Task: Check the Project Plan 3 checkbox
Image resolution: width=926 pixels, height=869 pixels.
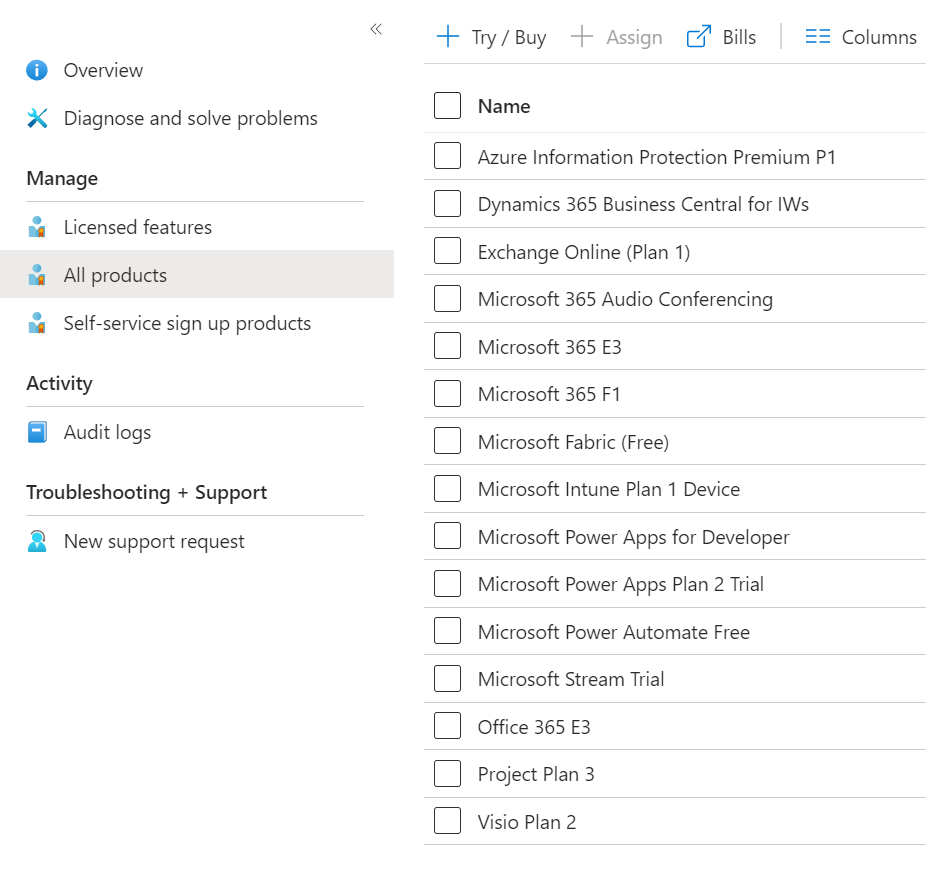Action: [448, 774]
